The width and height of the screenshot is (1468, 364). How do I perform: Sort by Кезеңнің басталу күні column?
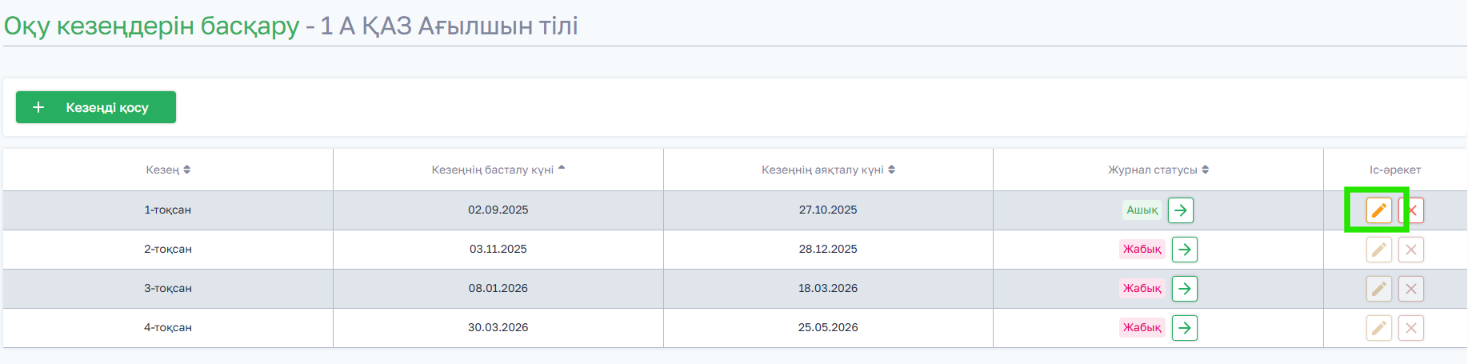click(498, 170)
